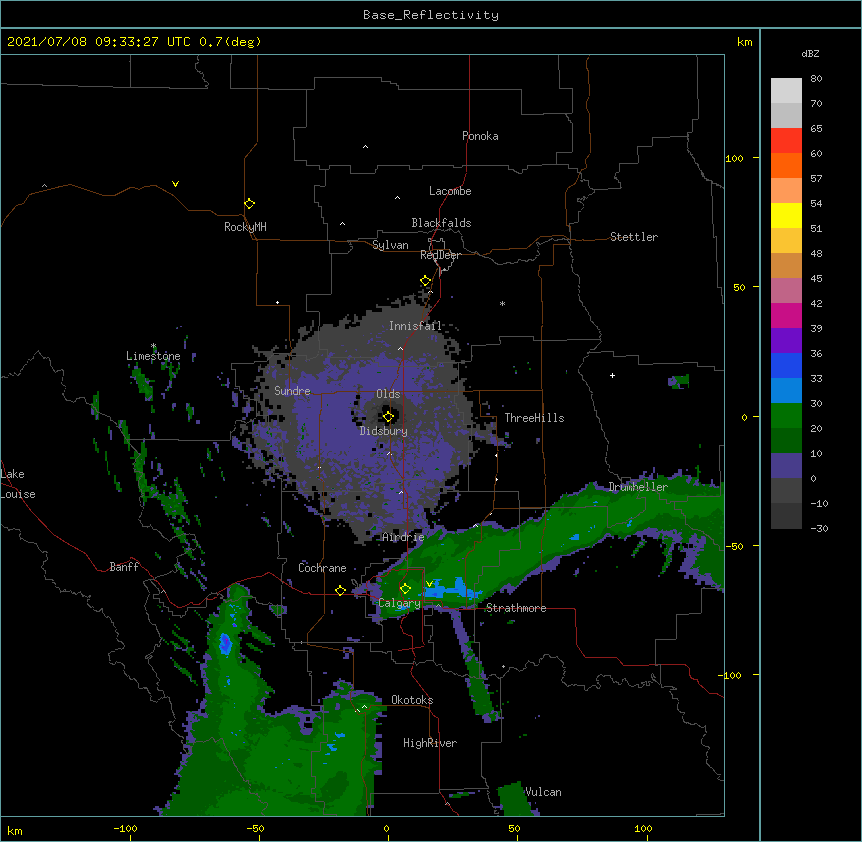The height and width of the screenshot is (842, 862).
Task: Click the Sundre town label
Action: click(292, 391)
